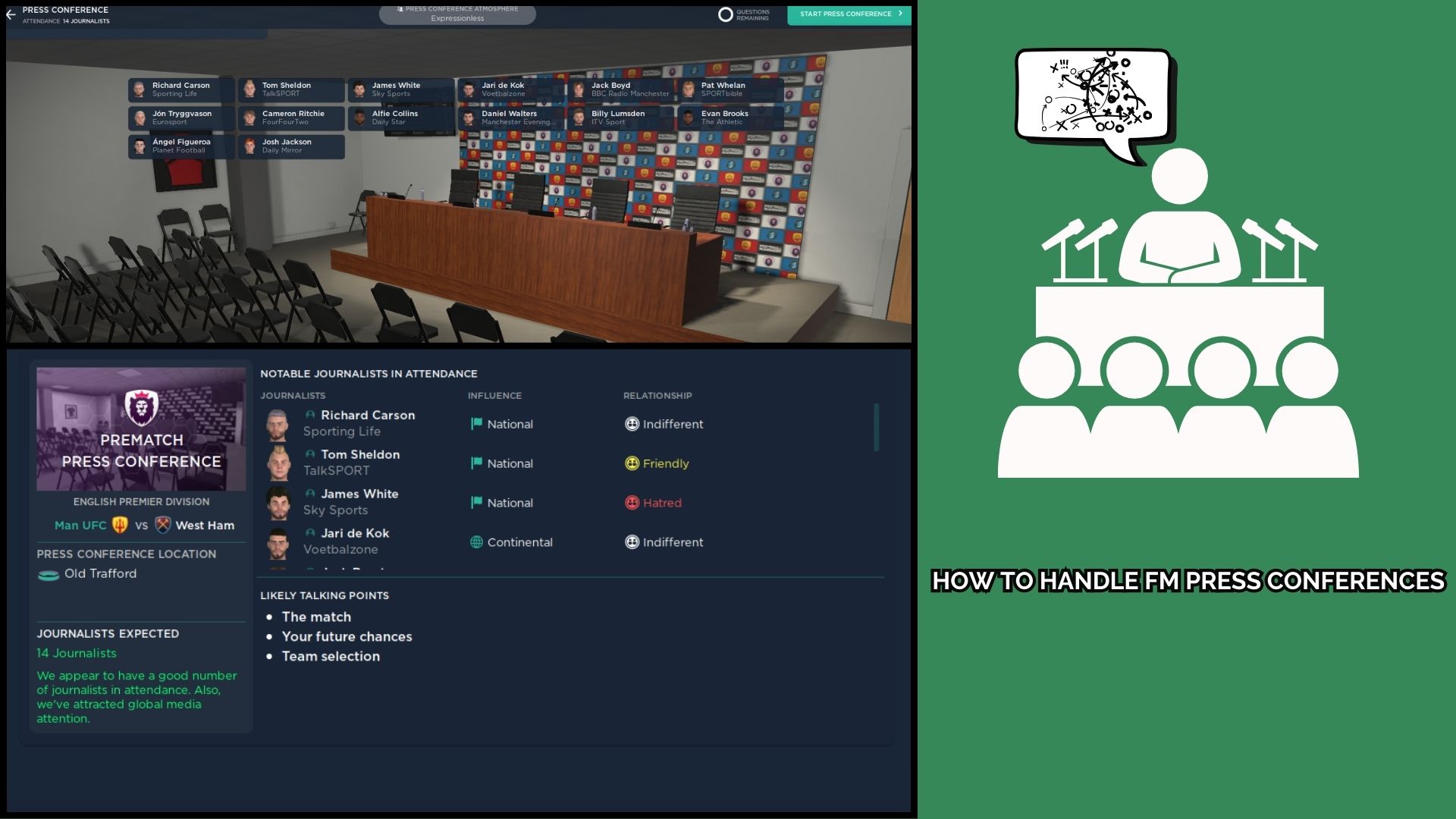This screenshot has height=819, width=1456.
Task: Click West Ham team crest icon
Action: (162, 524)
